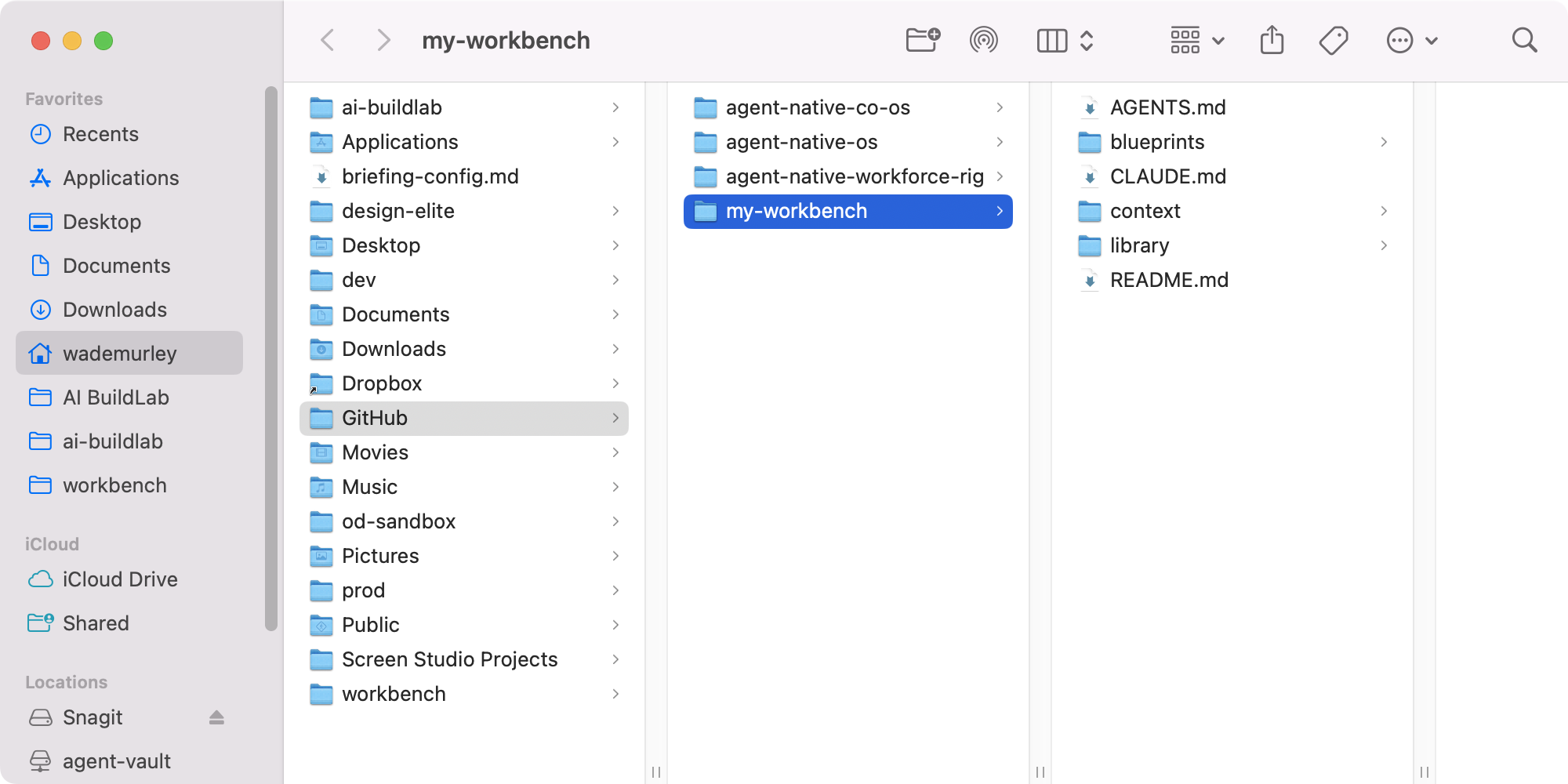Viewport: 1568px width, 784px height.
Task: Go forward with the right arrow
Action: (383, 40)
